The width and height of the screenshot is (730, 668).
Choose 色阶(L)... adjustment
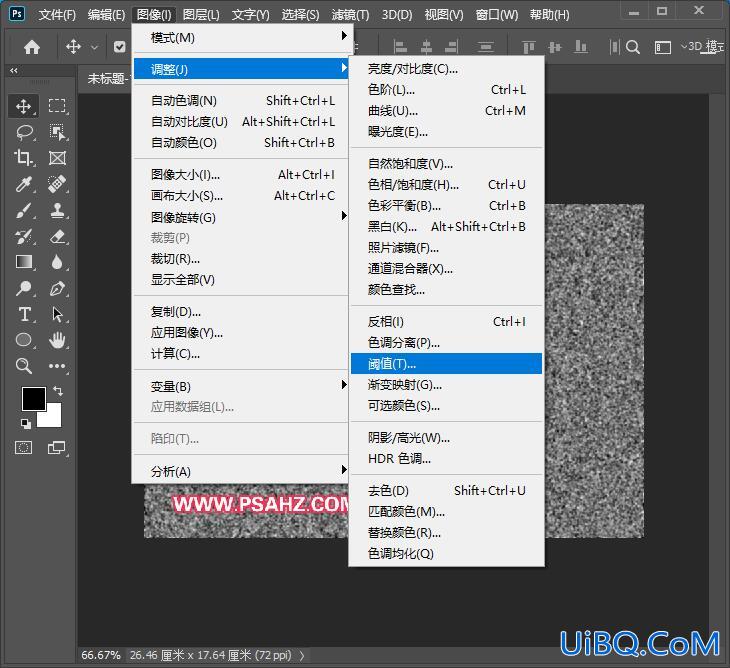(446, 89)
